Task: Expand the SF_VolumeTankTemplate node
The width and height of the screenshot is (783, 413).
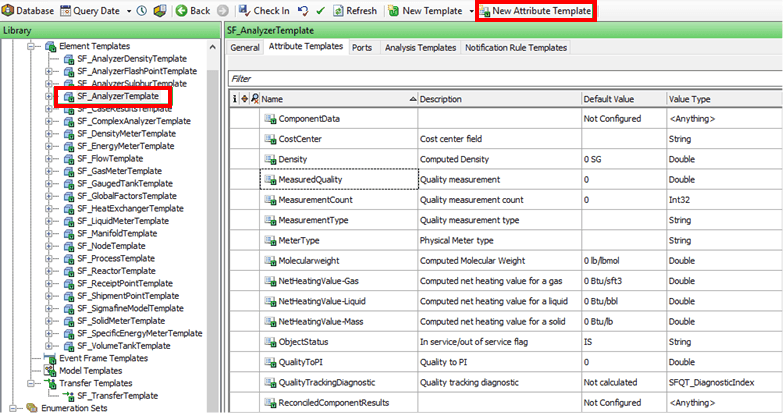Action: point(49,346)
